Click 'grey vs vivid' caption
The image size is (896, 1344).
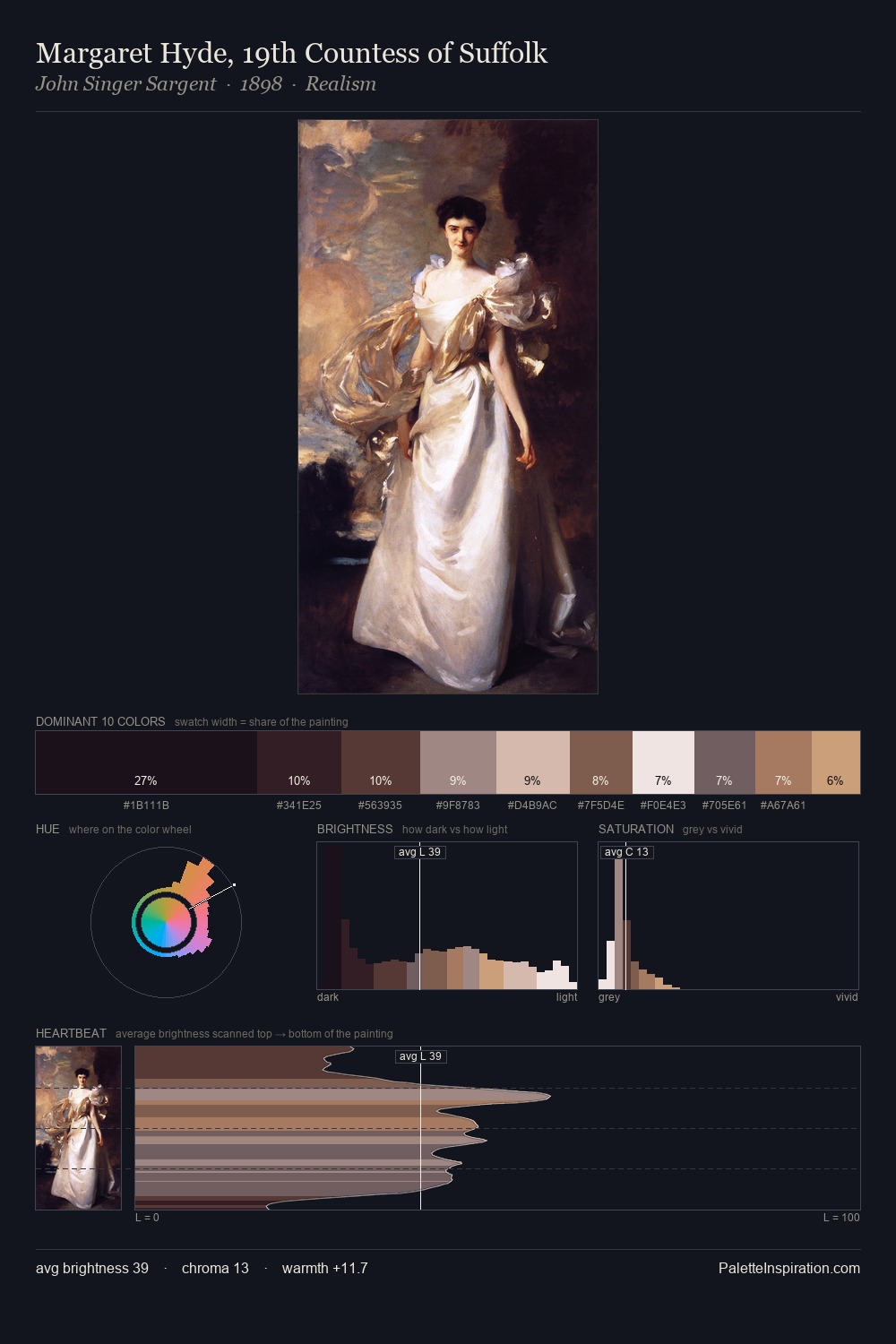(x=712, y=830)
